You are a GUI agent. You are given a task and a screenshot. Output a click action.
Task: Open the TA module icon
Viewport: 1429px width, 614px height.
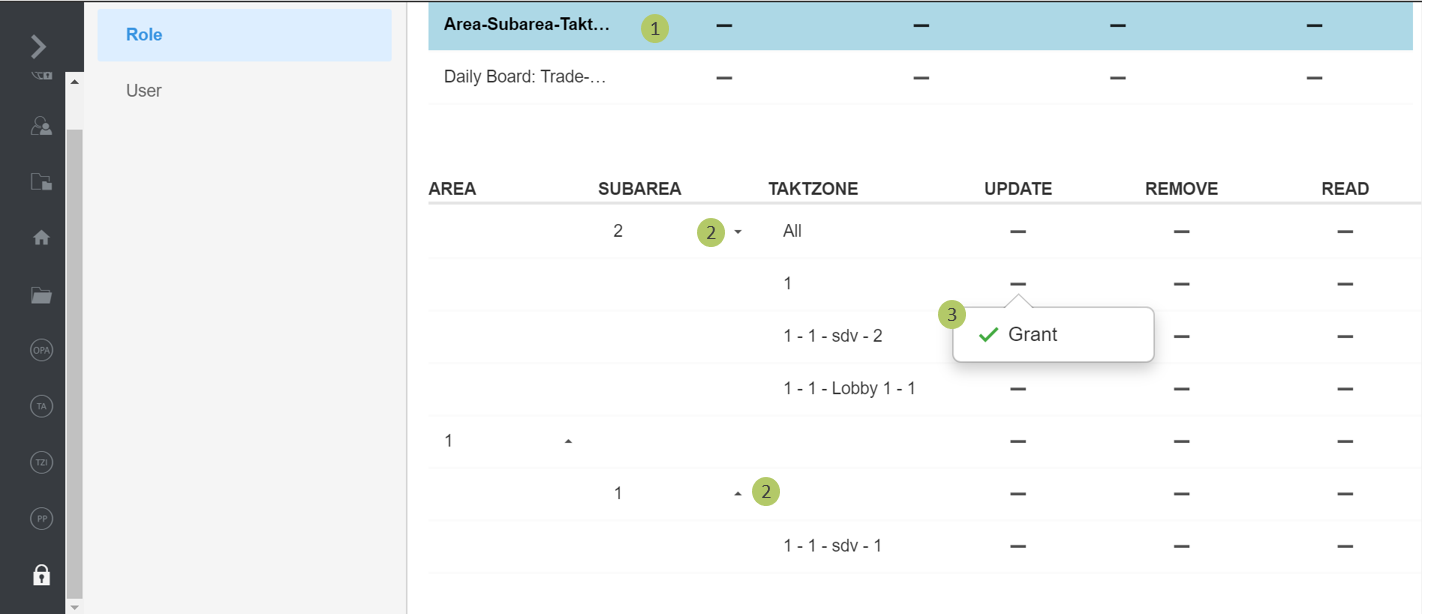point(41,407)
